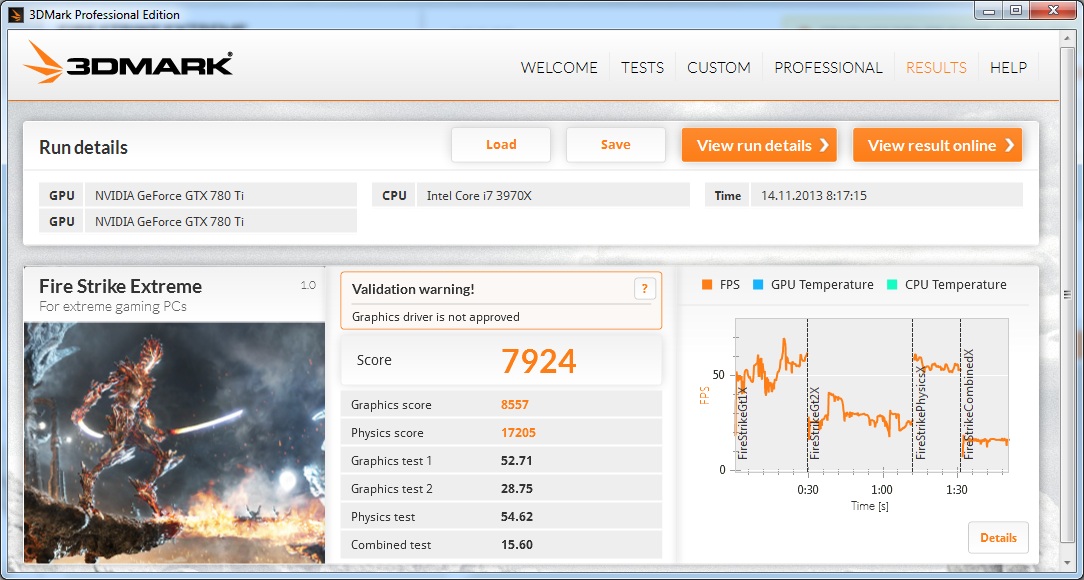Image resolution: width=1084 pixels, height=580 pixels.
Task: Click the Fire Strike Extreme preview image
Action: [x=174, y=442]
